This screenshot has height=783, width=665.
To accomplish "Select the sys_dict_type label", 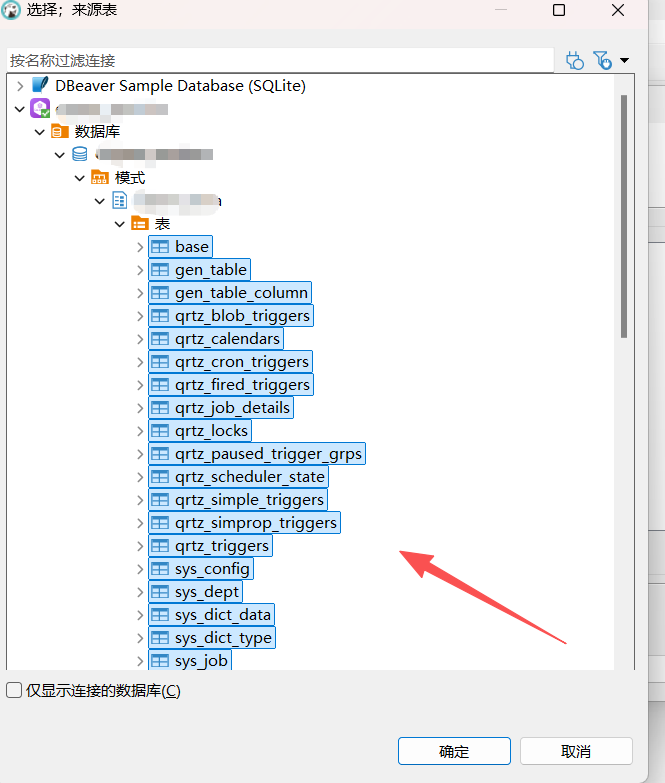I will pos(223,638).
